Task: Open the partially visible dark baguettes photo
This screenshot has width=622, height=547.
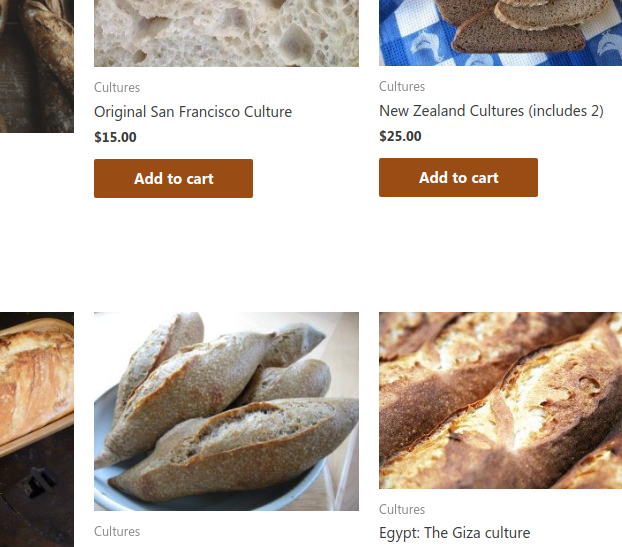Action: pos(37,66)
